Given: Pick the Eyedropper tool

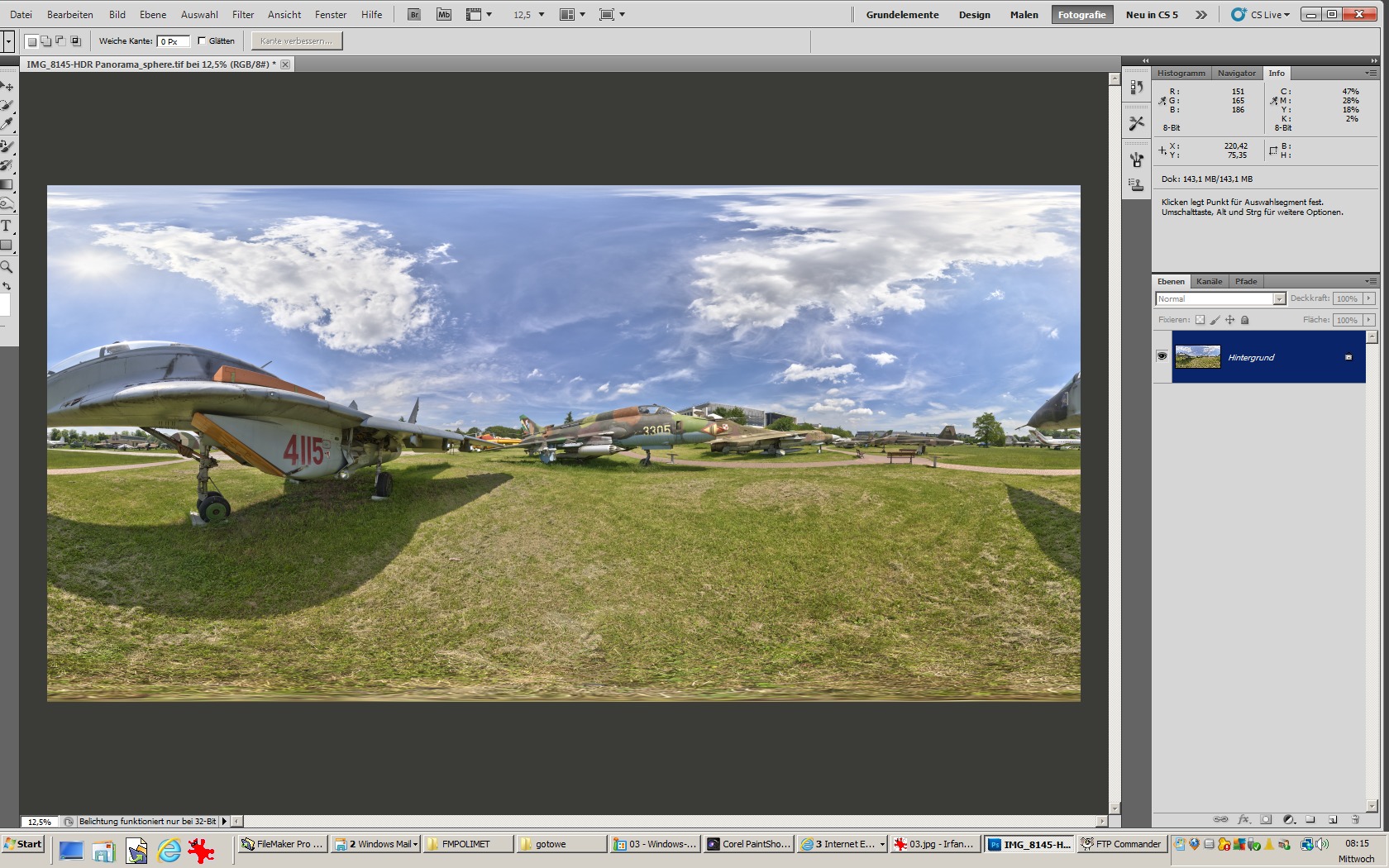Looking at the screenshot, I should (x=7, y=124).
